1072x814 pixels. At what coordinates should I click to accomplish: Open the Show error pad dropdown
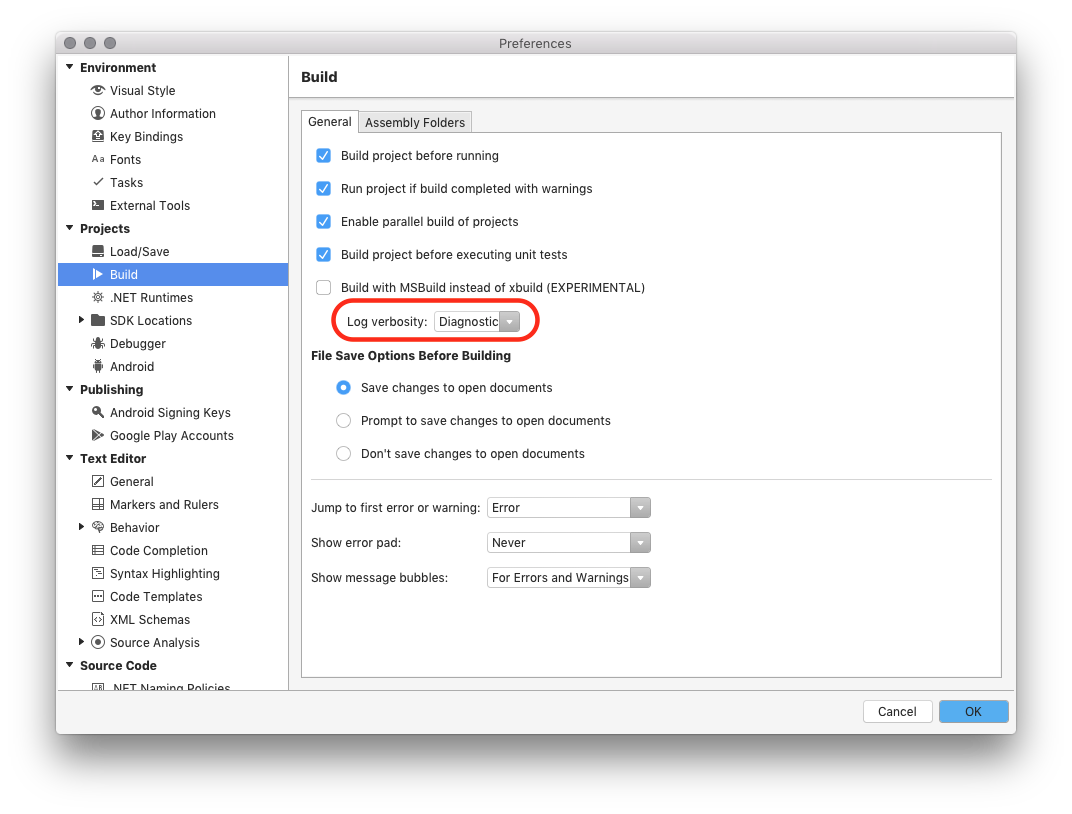[x=640, y=542]
